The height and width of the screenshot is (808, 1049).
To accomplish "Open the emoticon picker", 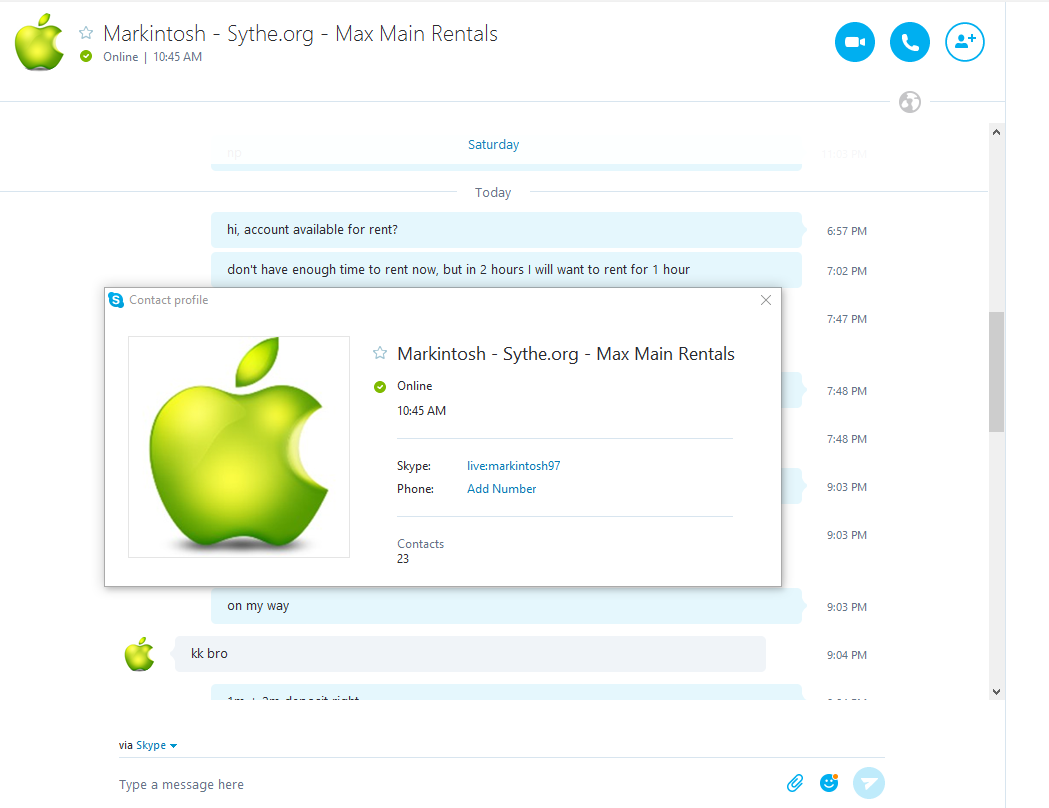I will (x=829, y=783).
